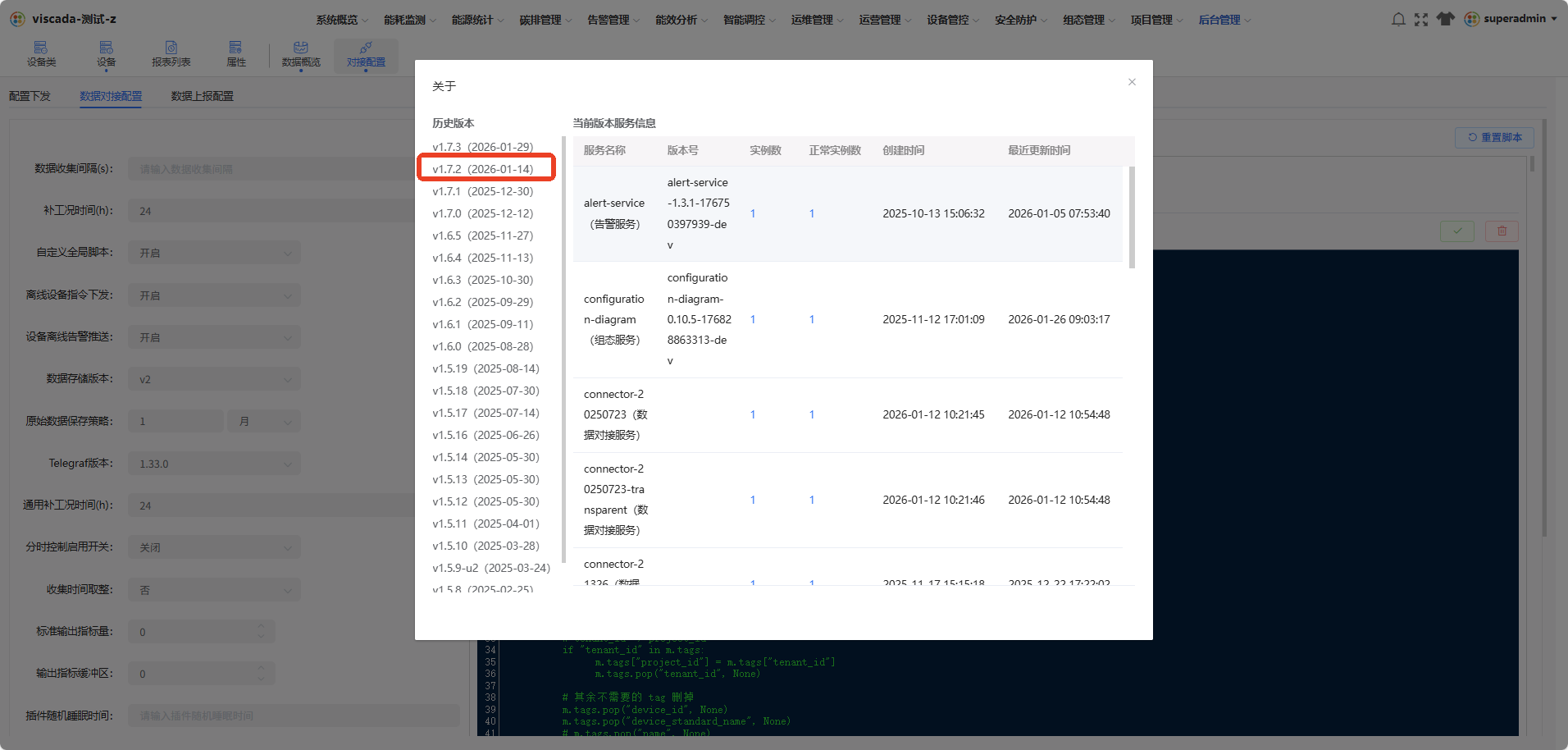Open the 分时控制启用开关 dropdown
Screen dimensions: 1568x750
(214, 547)
